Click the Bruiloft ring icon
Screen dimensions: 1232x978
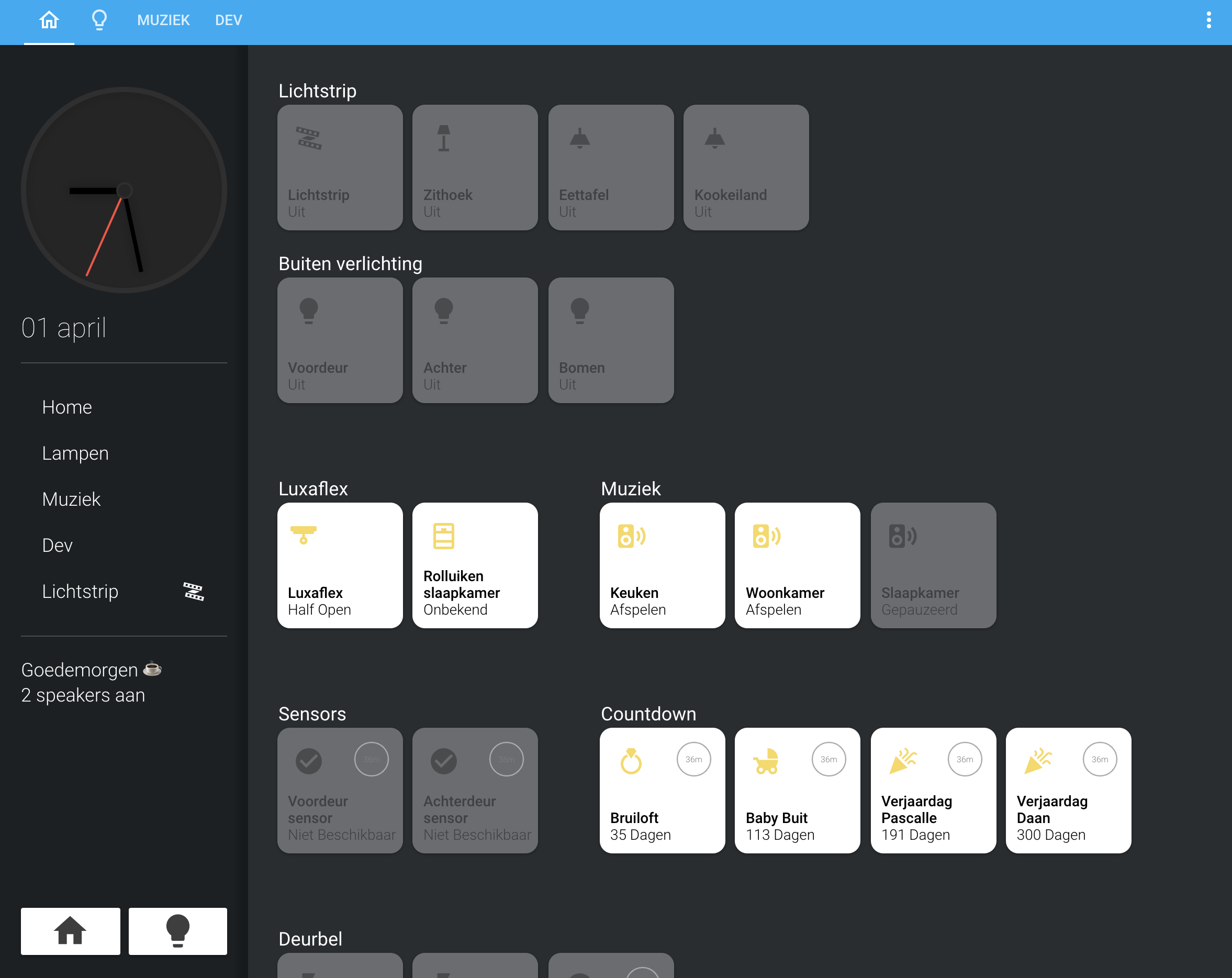point(631,761)
